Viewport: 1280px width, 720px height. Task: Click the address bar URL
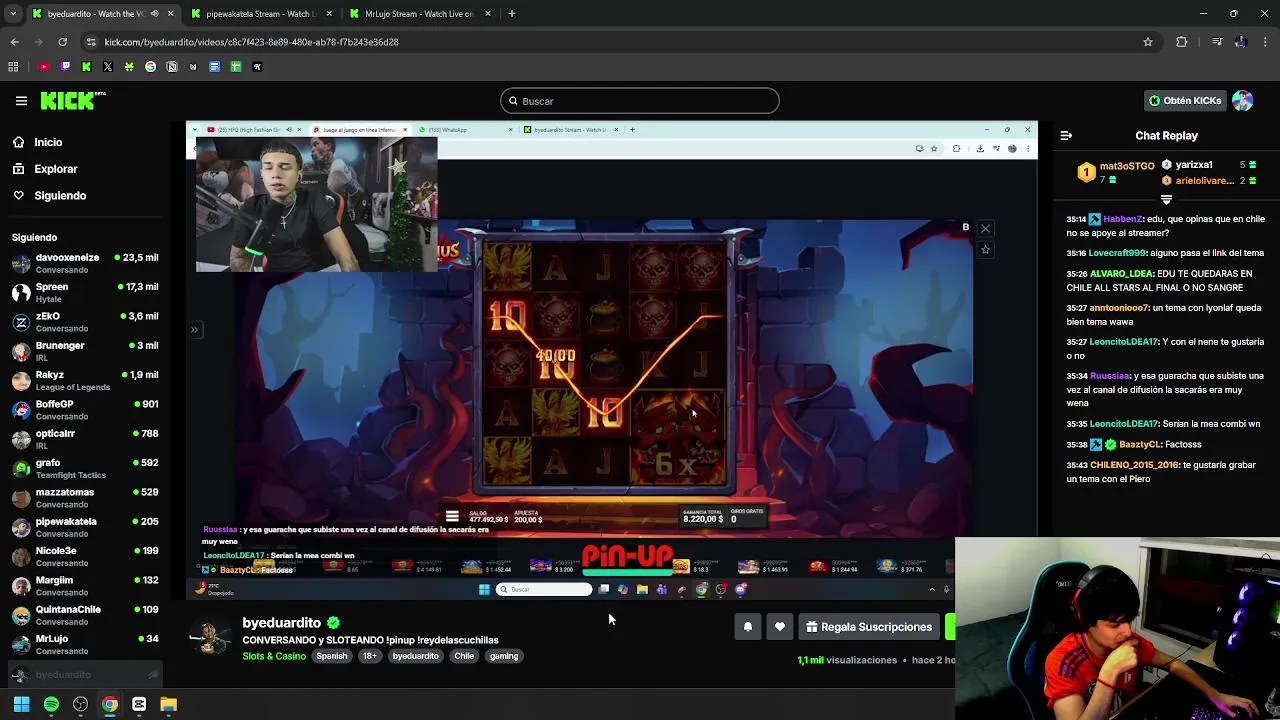click(x=251, y=42)
